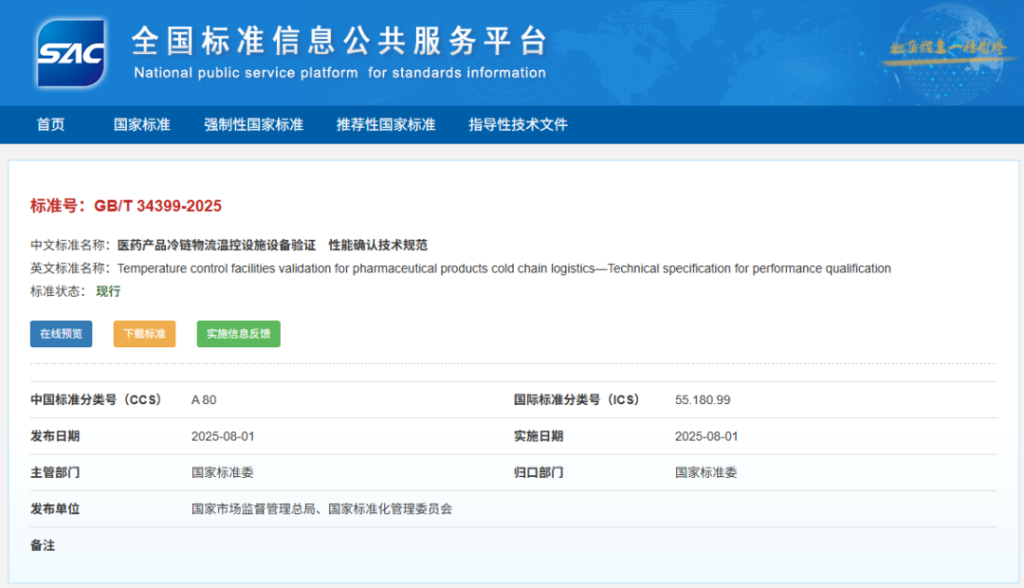This screenshot has height=588, width=1024.
Task: Click the 归口部门 value 国家标准委
Action: (x=706, y=472)
